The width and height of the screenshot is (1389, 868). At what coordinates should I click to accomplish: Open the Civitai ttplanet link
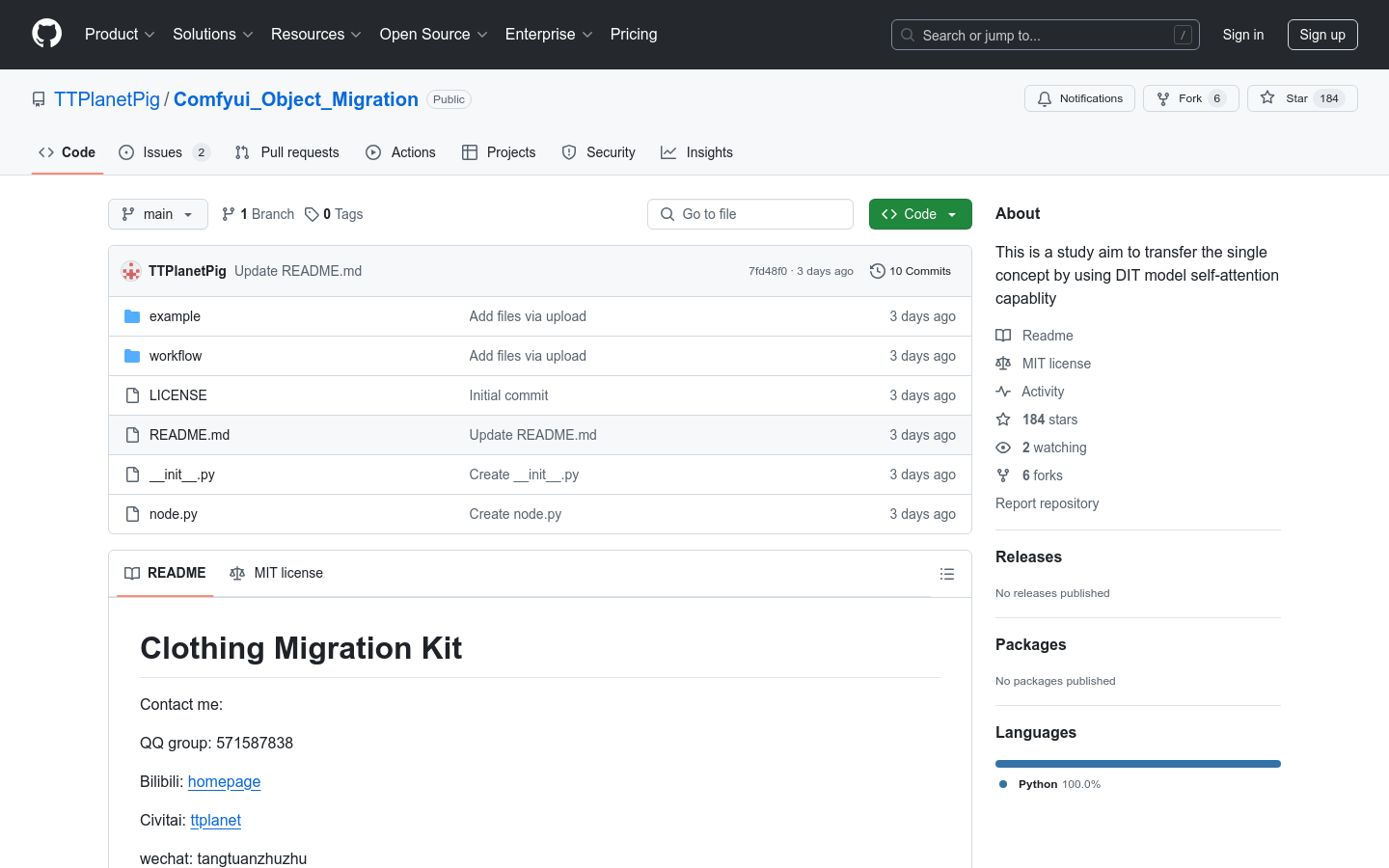click(215, 820)
